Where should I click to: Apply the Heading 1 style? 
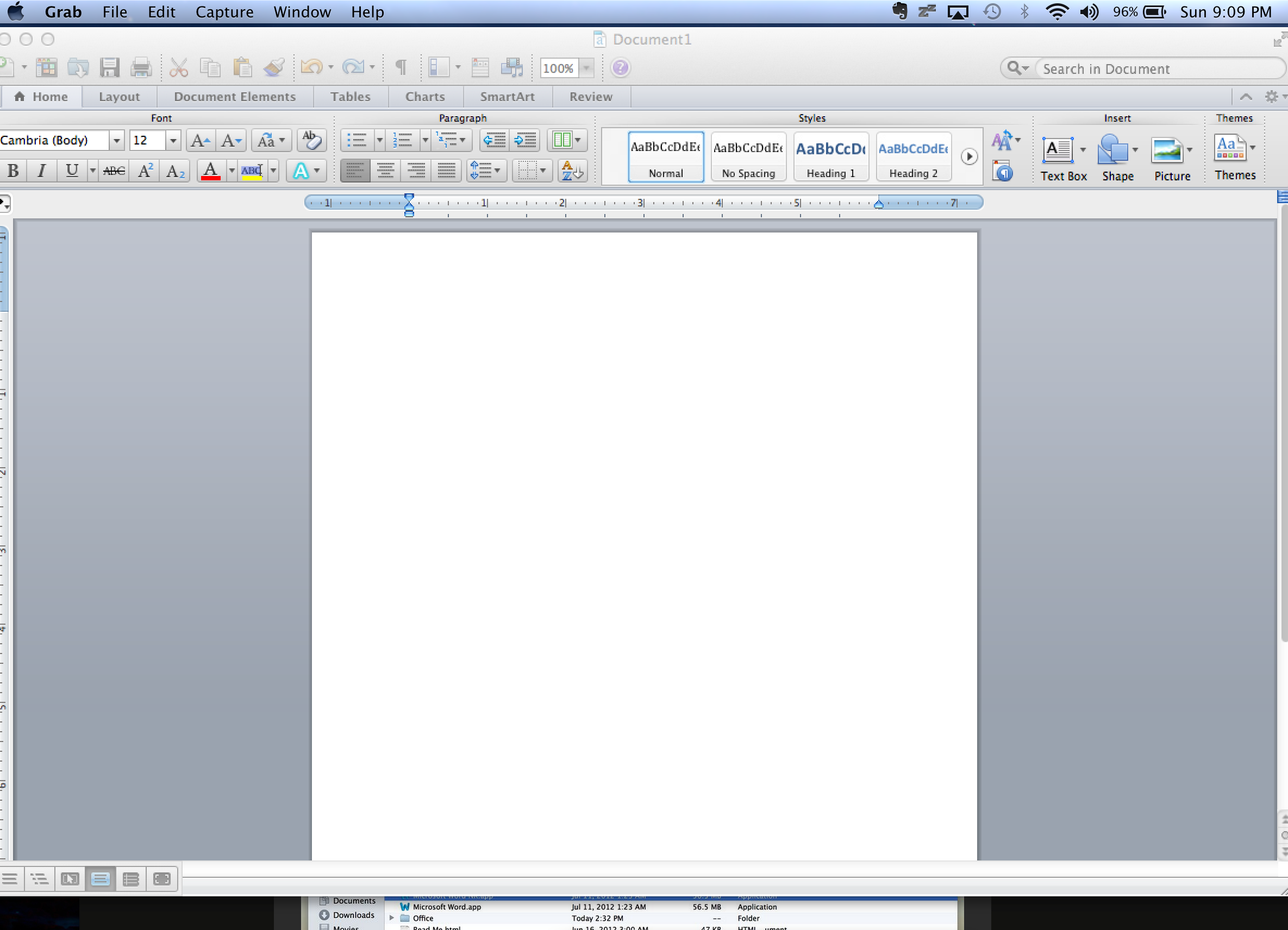coord(830,156)
